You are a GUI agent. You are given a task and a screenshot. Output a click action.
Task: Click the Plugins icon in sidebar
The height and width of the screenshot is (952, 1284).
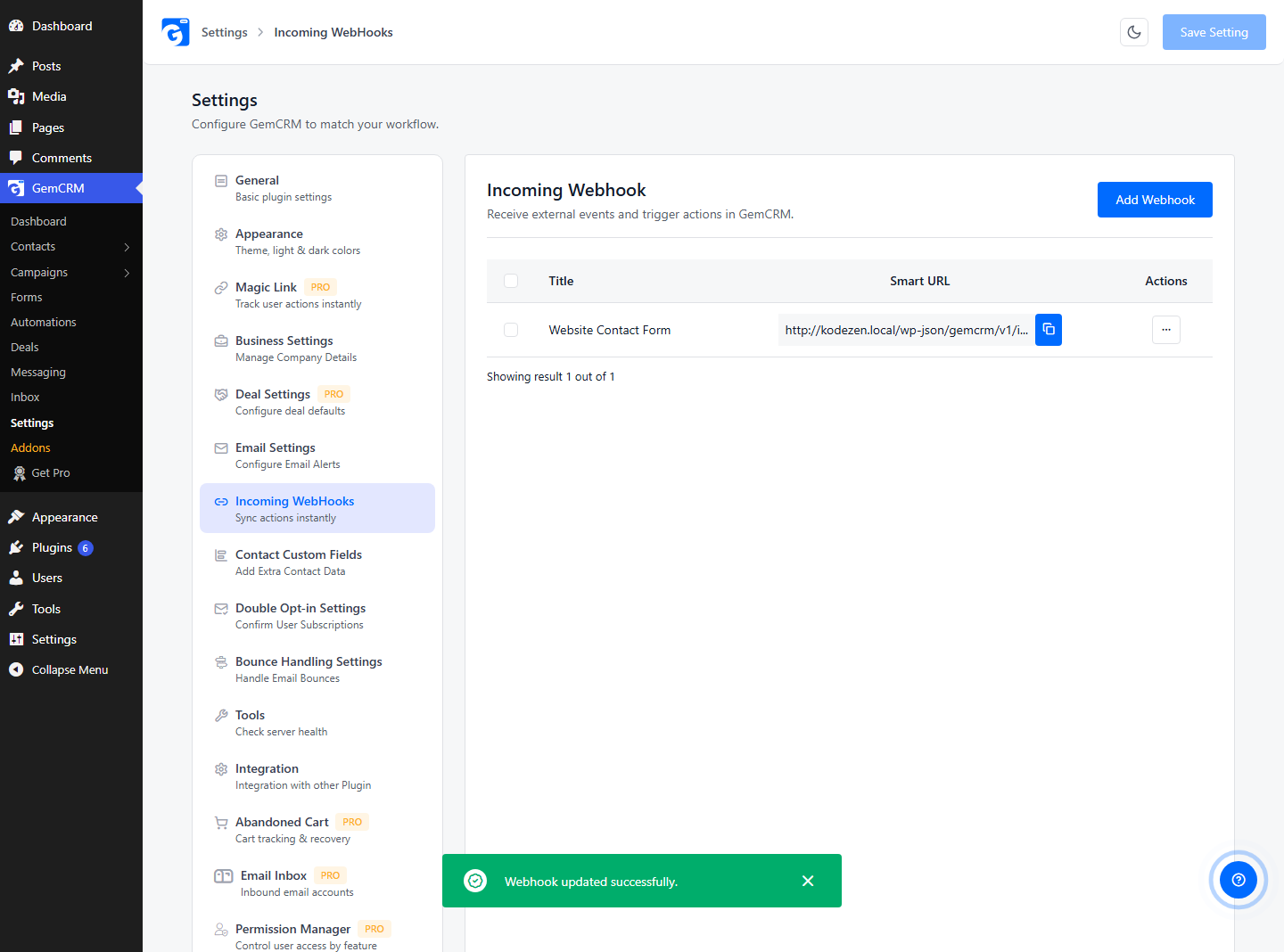click(16, 547)
